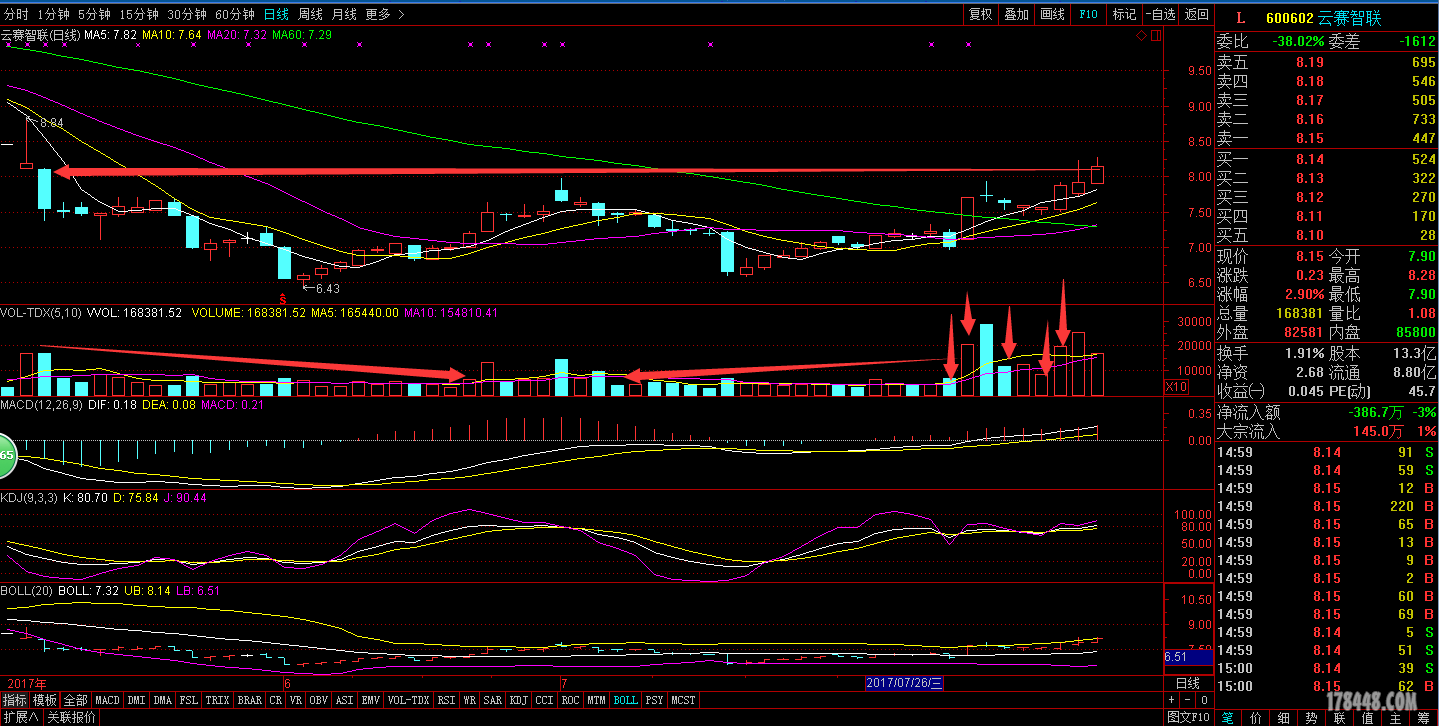This screenshot has height=726, width=1439.
Task: Select the DMI indicator tab
Action: tap(136, 700)
